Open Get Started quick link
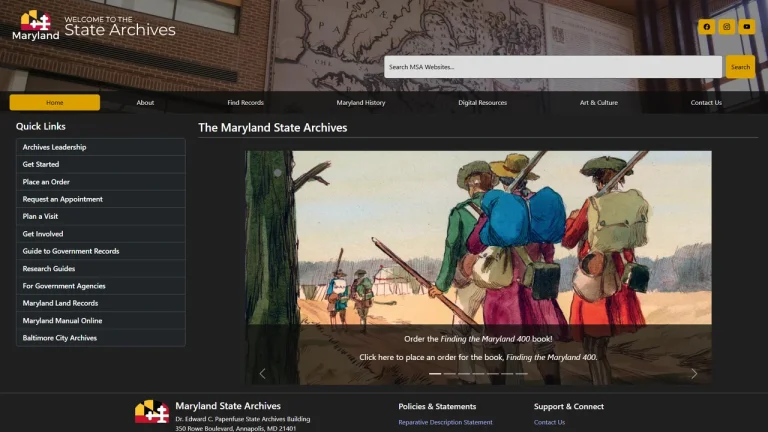Screen dimensions: 768x432 [100, 164]
